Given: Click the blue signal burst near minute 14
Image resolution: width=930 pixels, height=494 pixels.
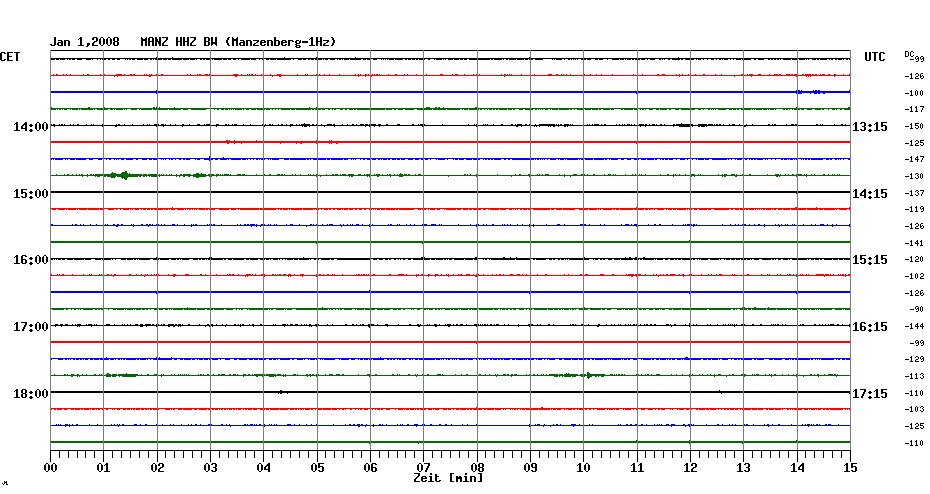Looking at the screenshot, I should pyautogui.click(x=808, y=92).
